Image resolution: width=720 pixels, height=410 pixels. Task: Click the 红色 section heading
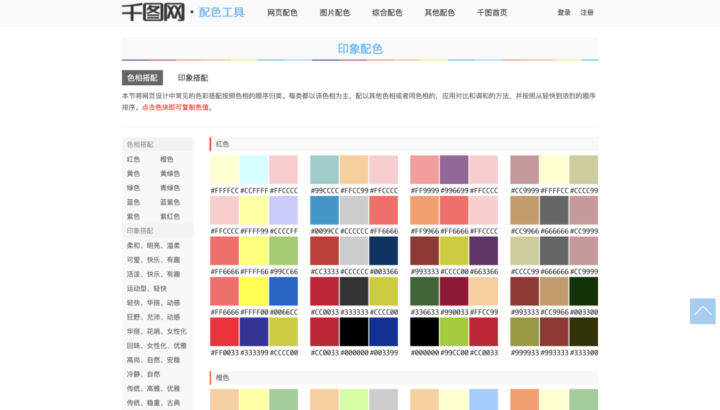click(x=222, y=144)
